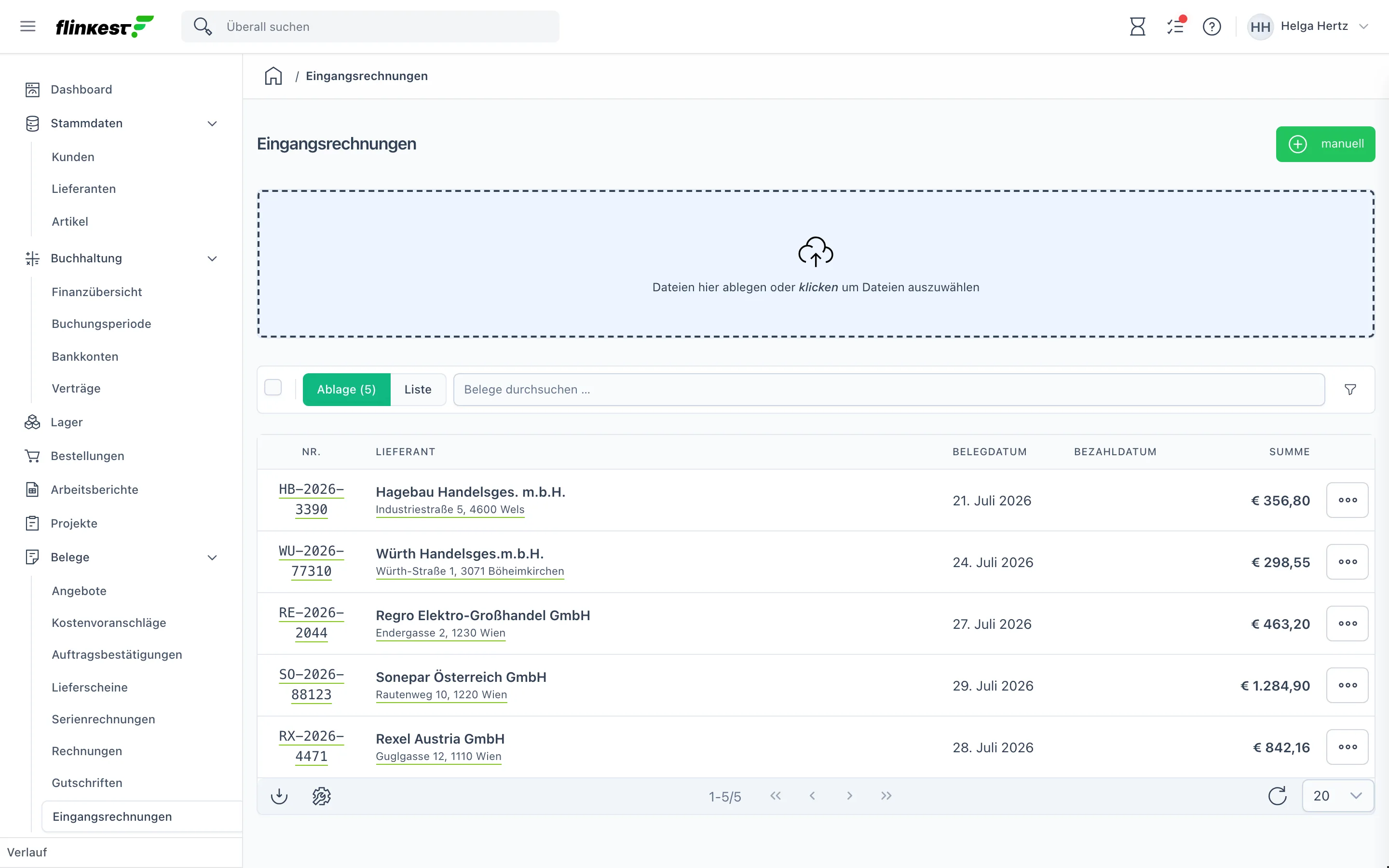Click the Dashboard sidebar icon
Screen dimensions: 1389x868
[x=32, y=90]
